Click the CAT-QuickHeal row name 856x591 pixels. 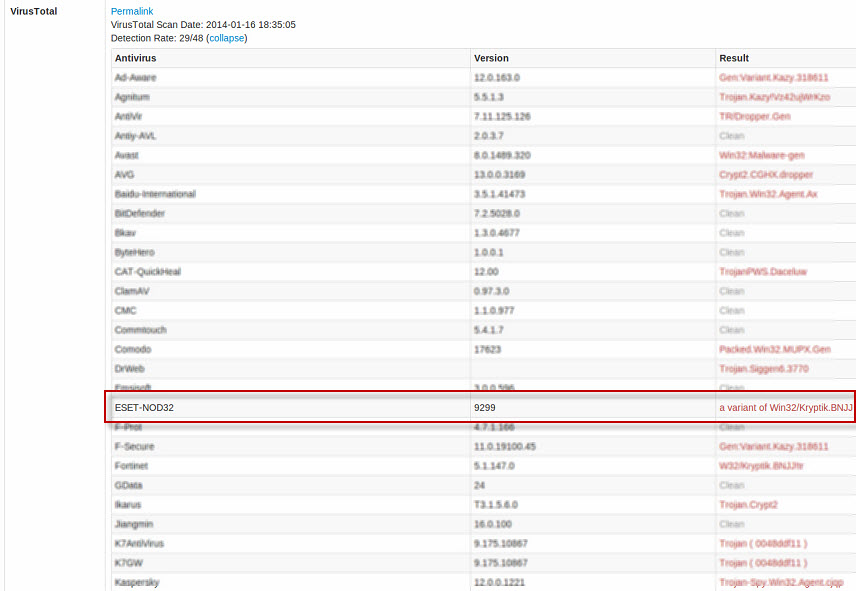(x=147, y=272)
